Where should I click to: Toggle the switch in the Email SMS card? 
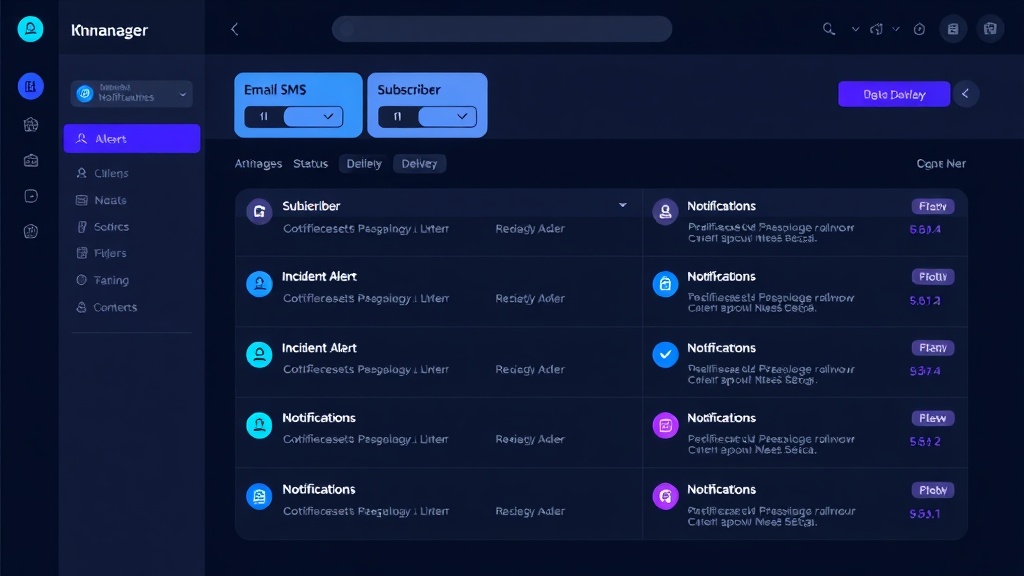point(313,117)
